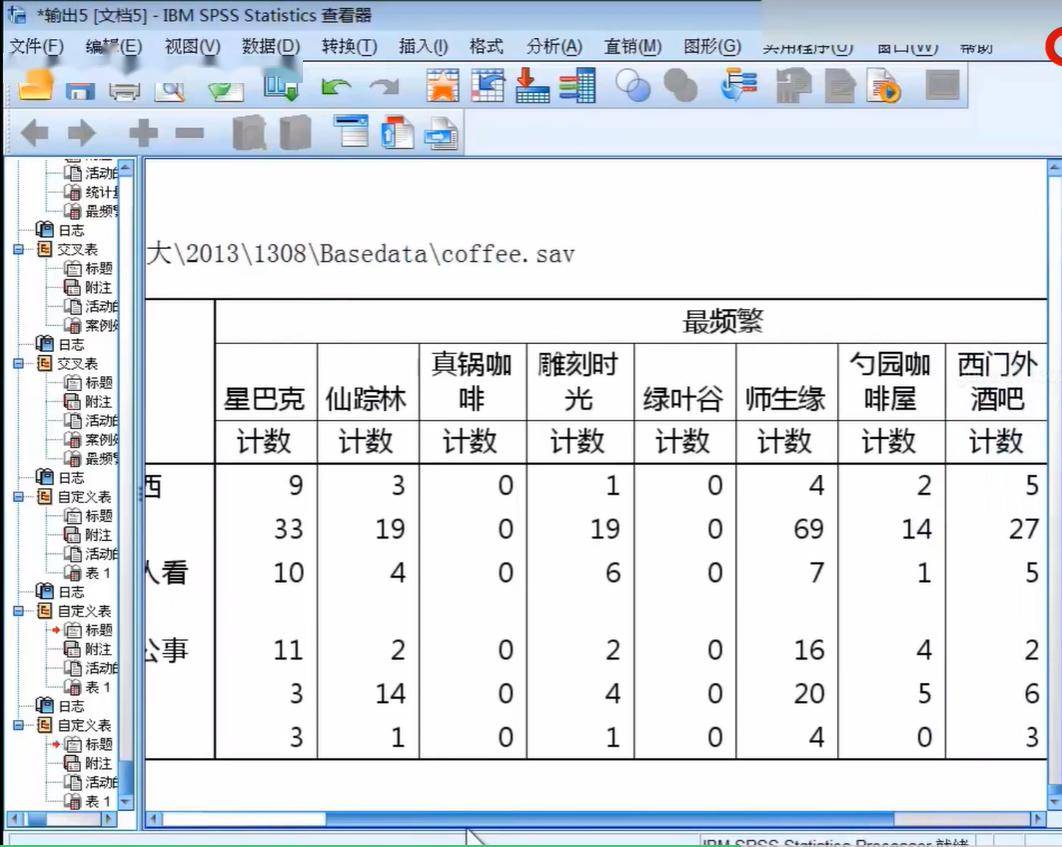Save the output document

[80, 91]
